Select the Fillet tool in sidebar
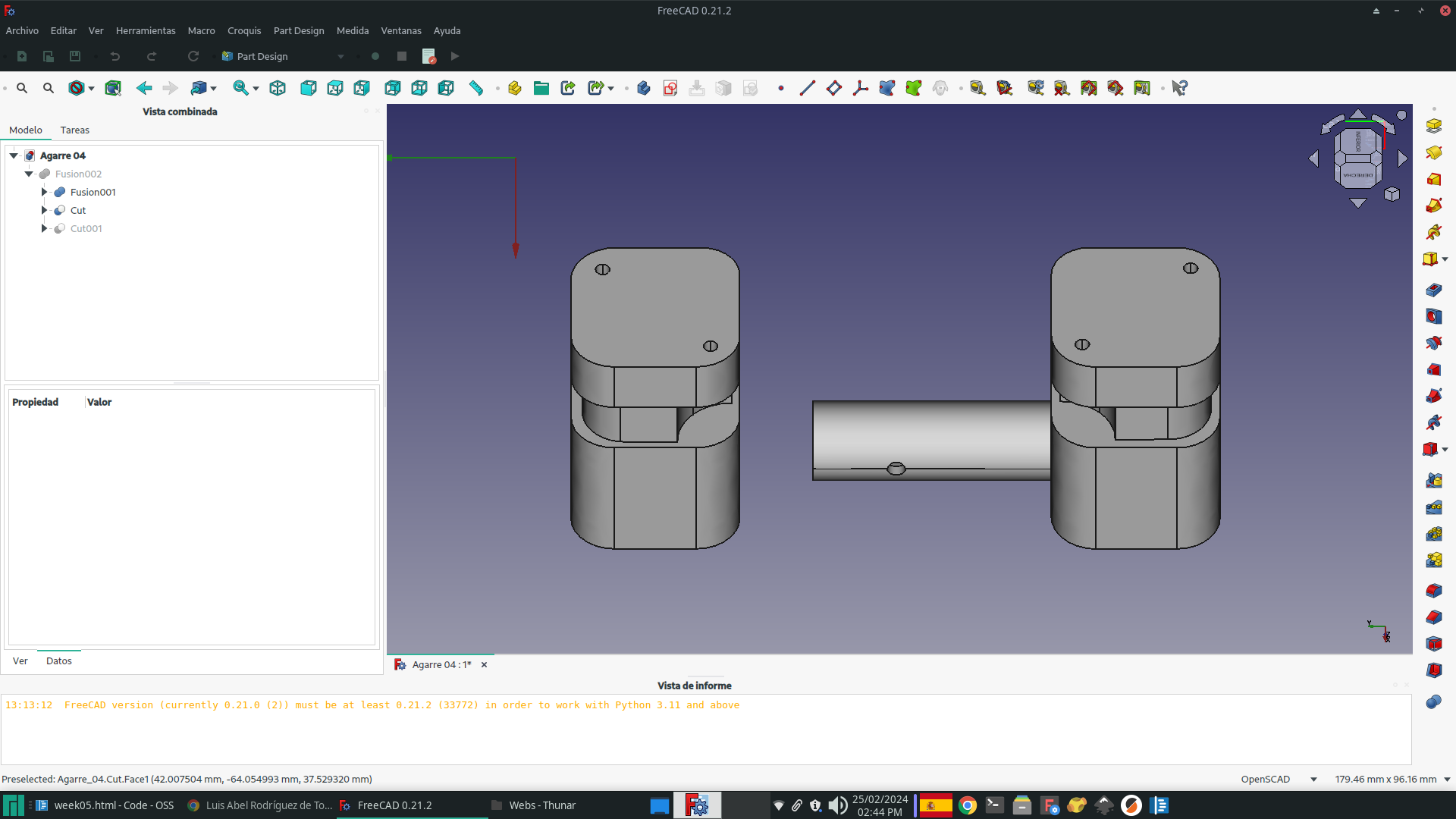This screenshot has height=819, width=1456. click(1433, 590)
